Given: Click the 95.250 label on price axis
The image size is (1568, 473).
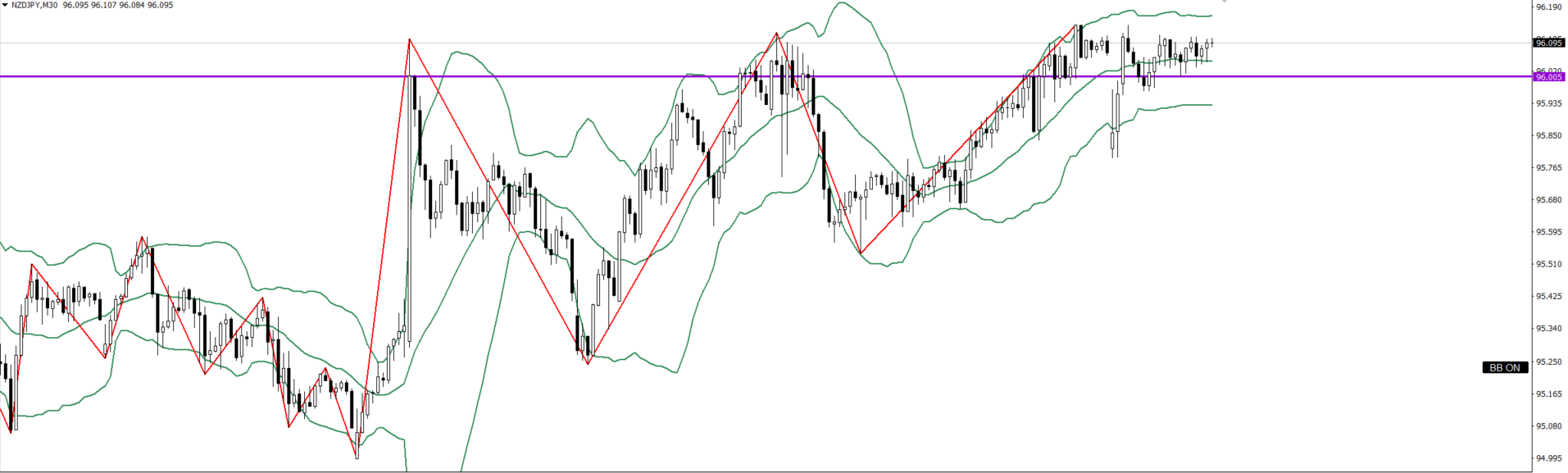Looking at the screenshot, I should click(x=1548, y=362).
